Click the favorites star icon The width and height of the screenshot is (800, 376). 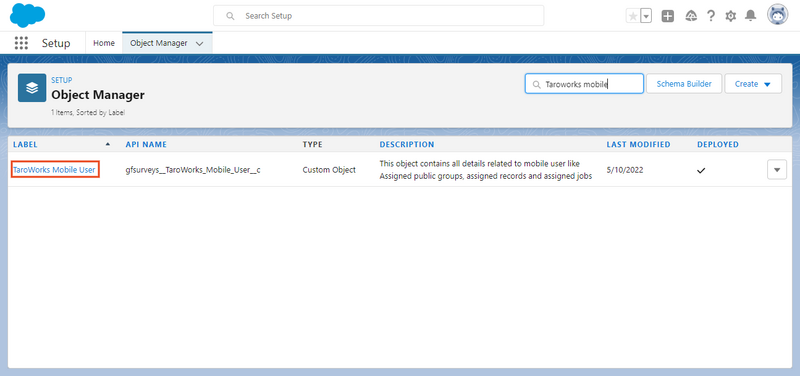pos(633,16)
